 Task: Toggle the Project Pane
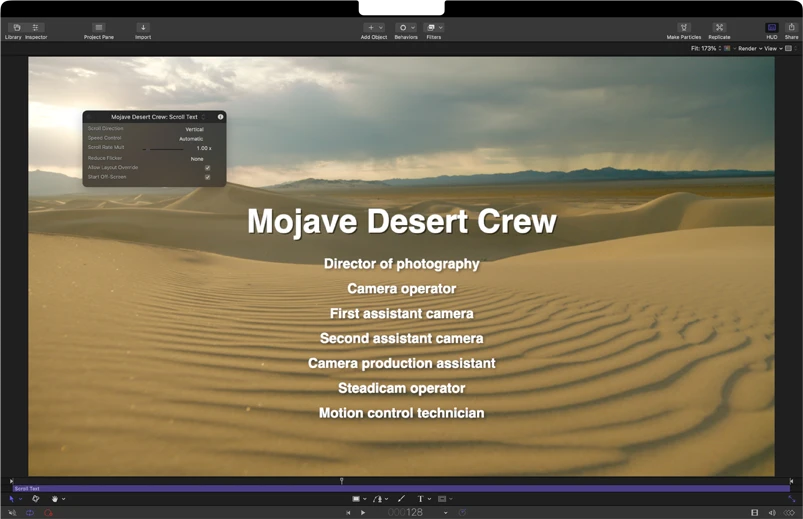pos(99,28)
